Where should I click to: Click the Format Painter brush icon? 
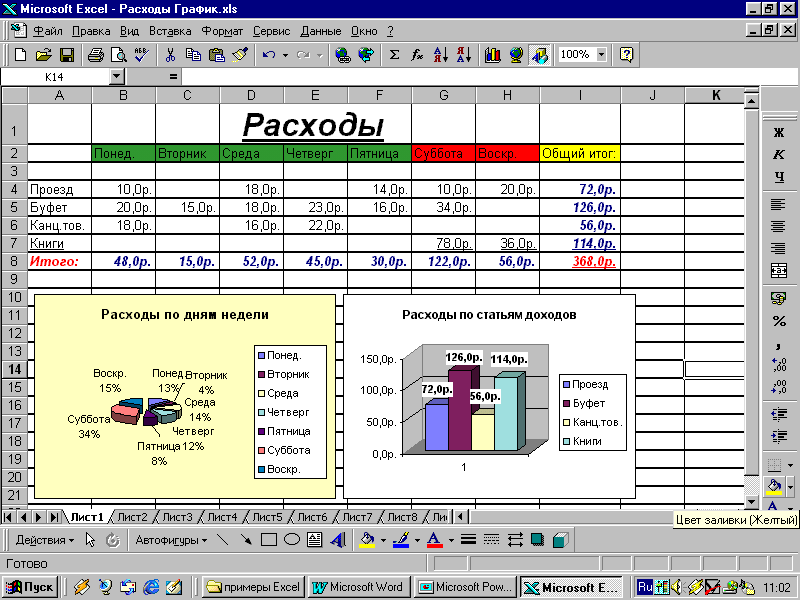point(240,55)
